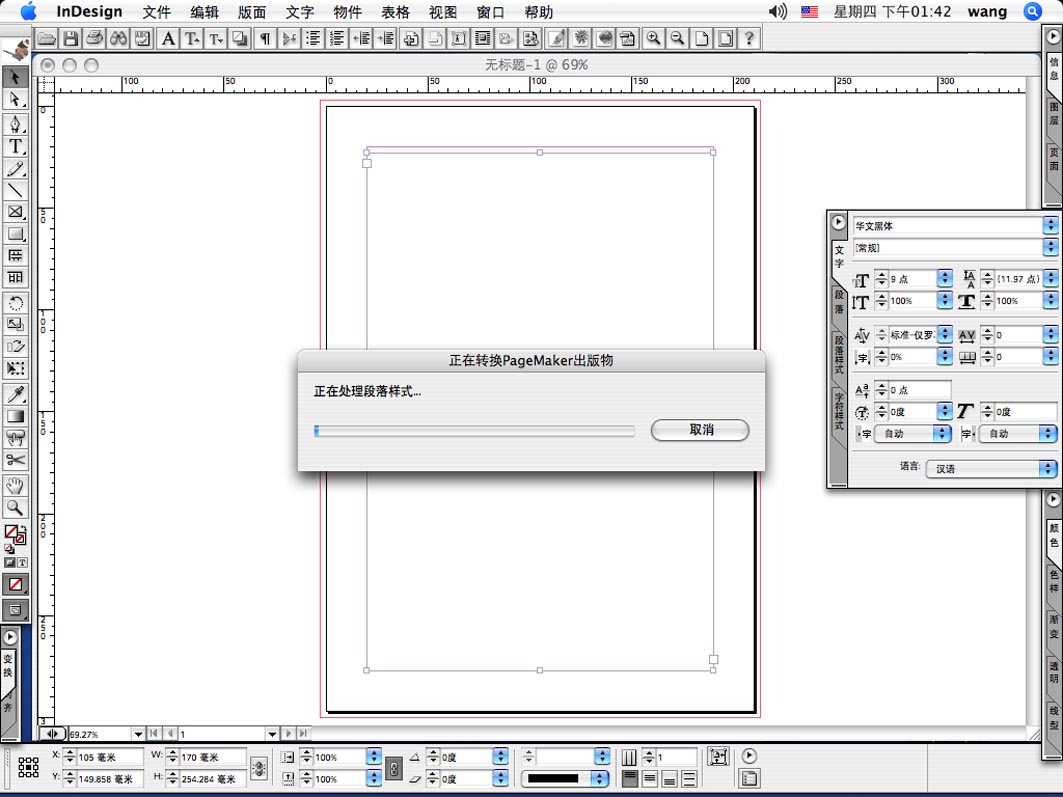The height and width of the screenshot is (797, 1063).
Task: Switch to the 段落 panel tab
Action: pyautogui.click(x=839, y=300)
